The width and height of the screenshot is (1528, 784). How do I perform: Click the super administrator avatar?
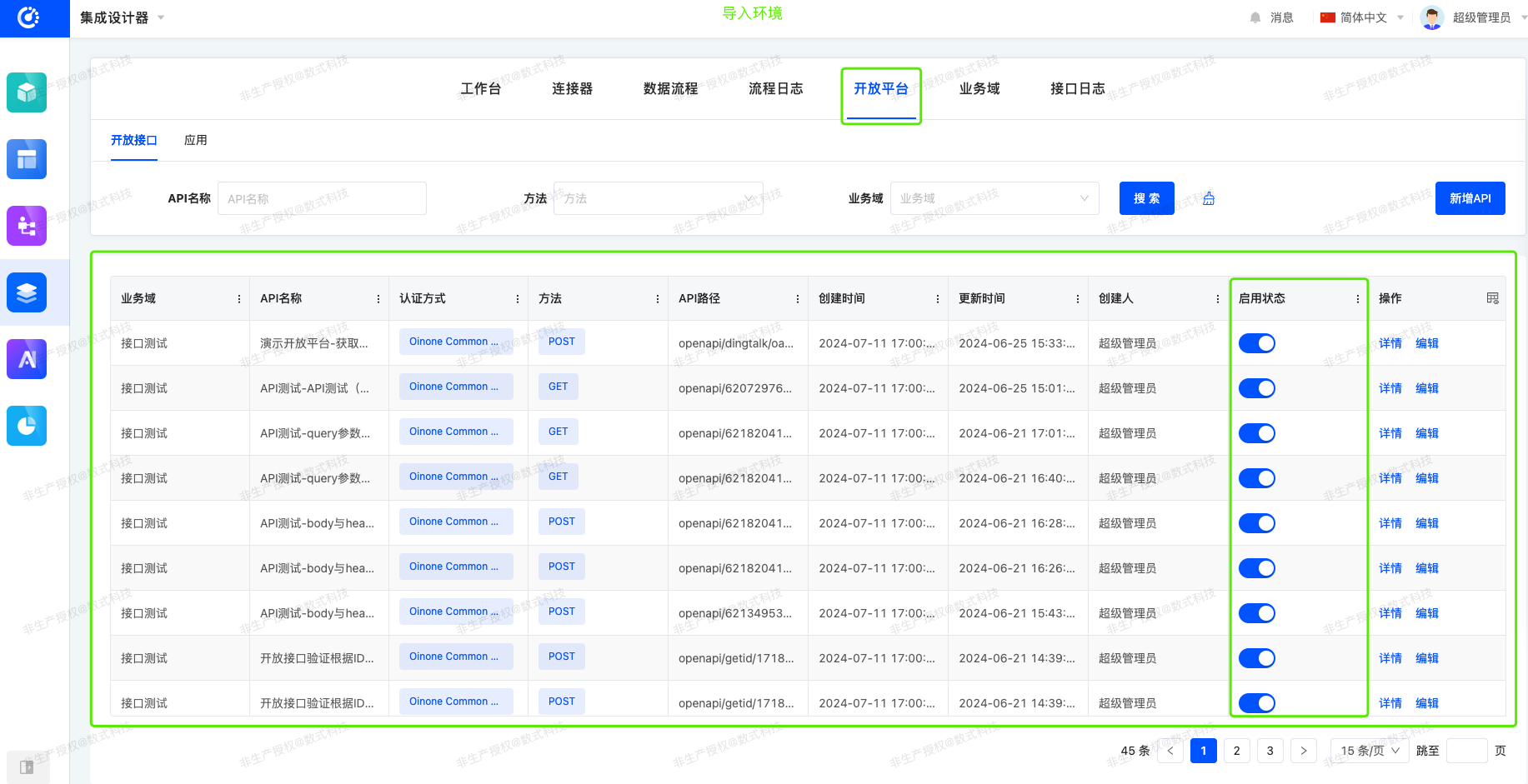1432,17
